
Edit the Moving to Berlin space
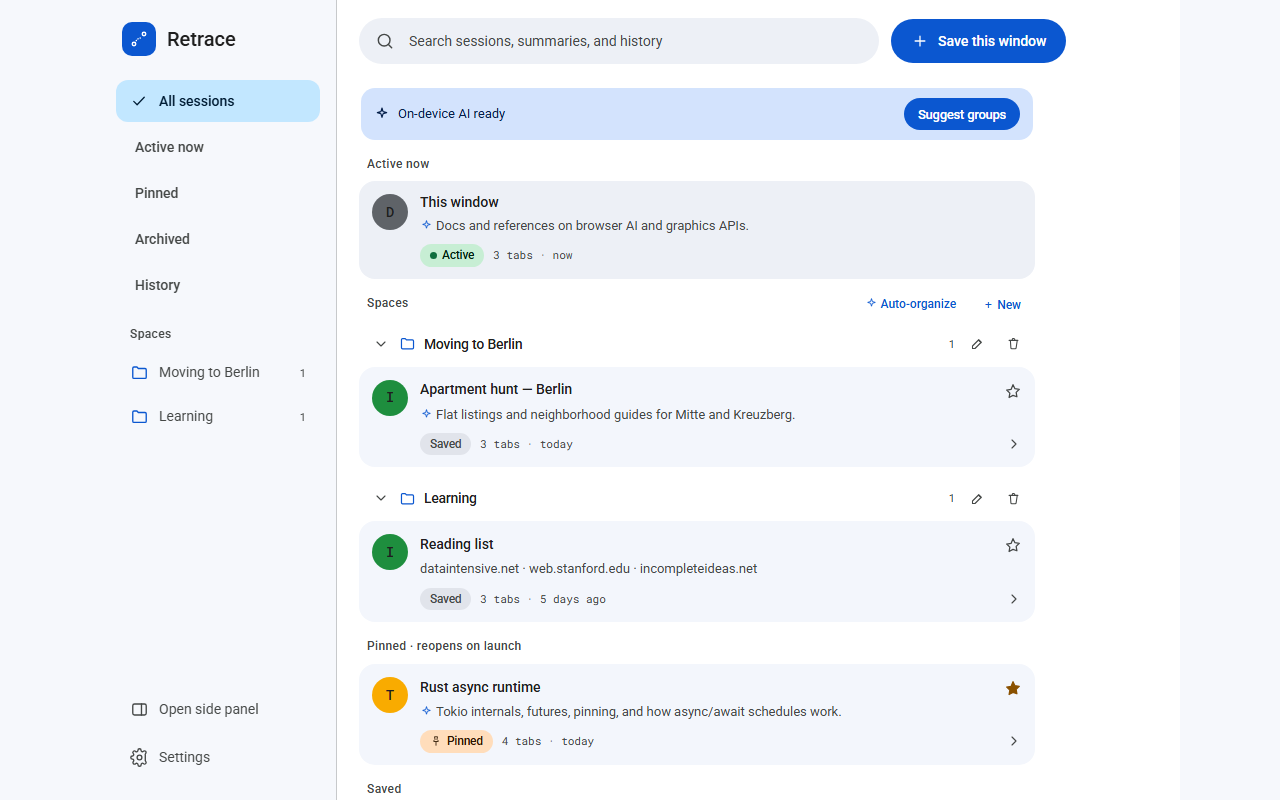point(977,344)
